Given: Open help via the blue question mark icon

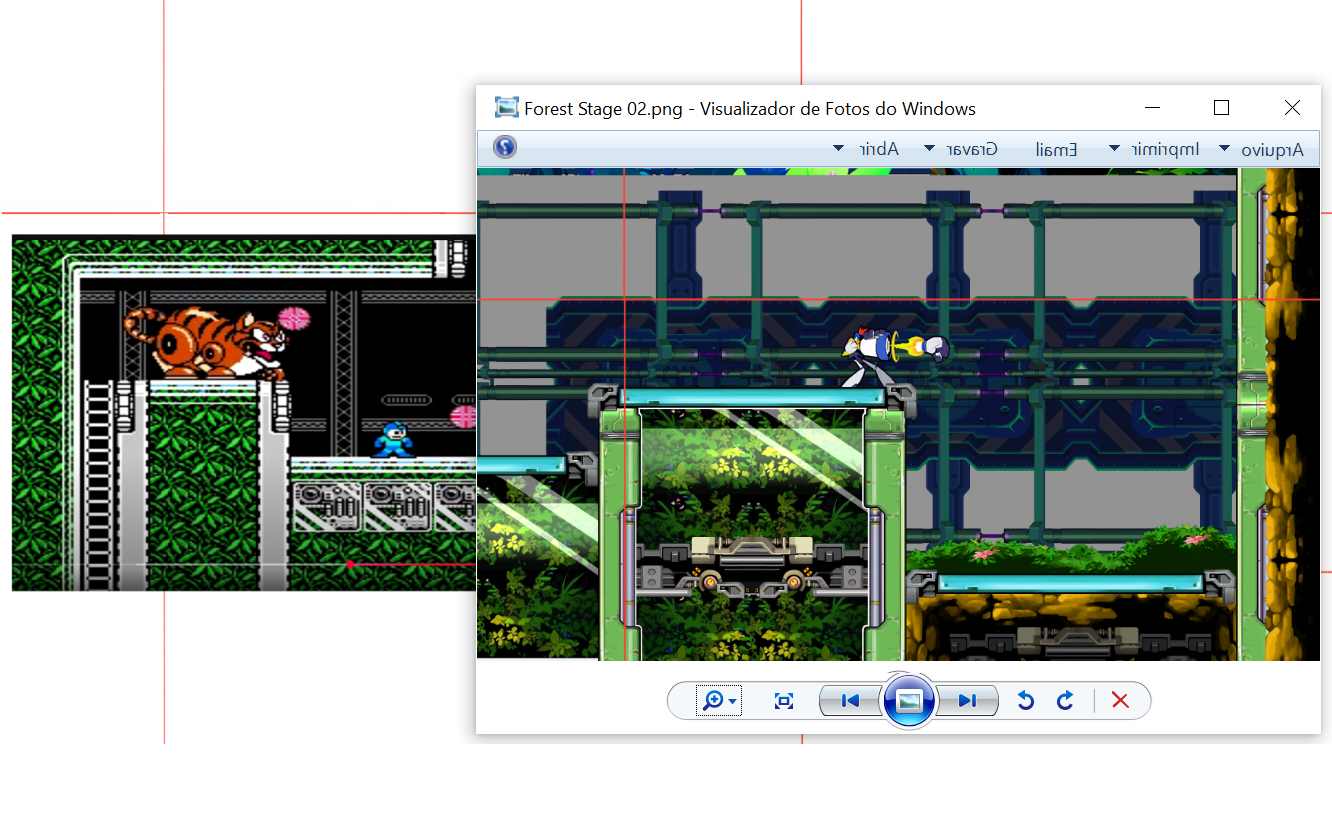Looking at the screenshot, I should click(505, 148).
